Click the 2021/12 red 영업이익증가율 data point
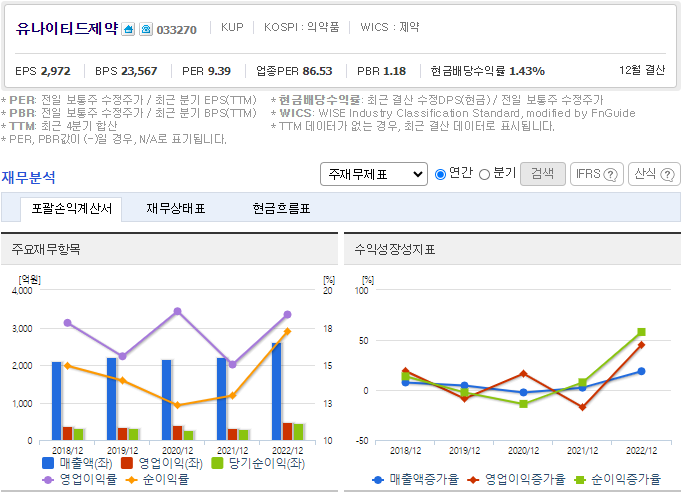The width and height of the screenshot is (690, 498). point(583,407)
